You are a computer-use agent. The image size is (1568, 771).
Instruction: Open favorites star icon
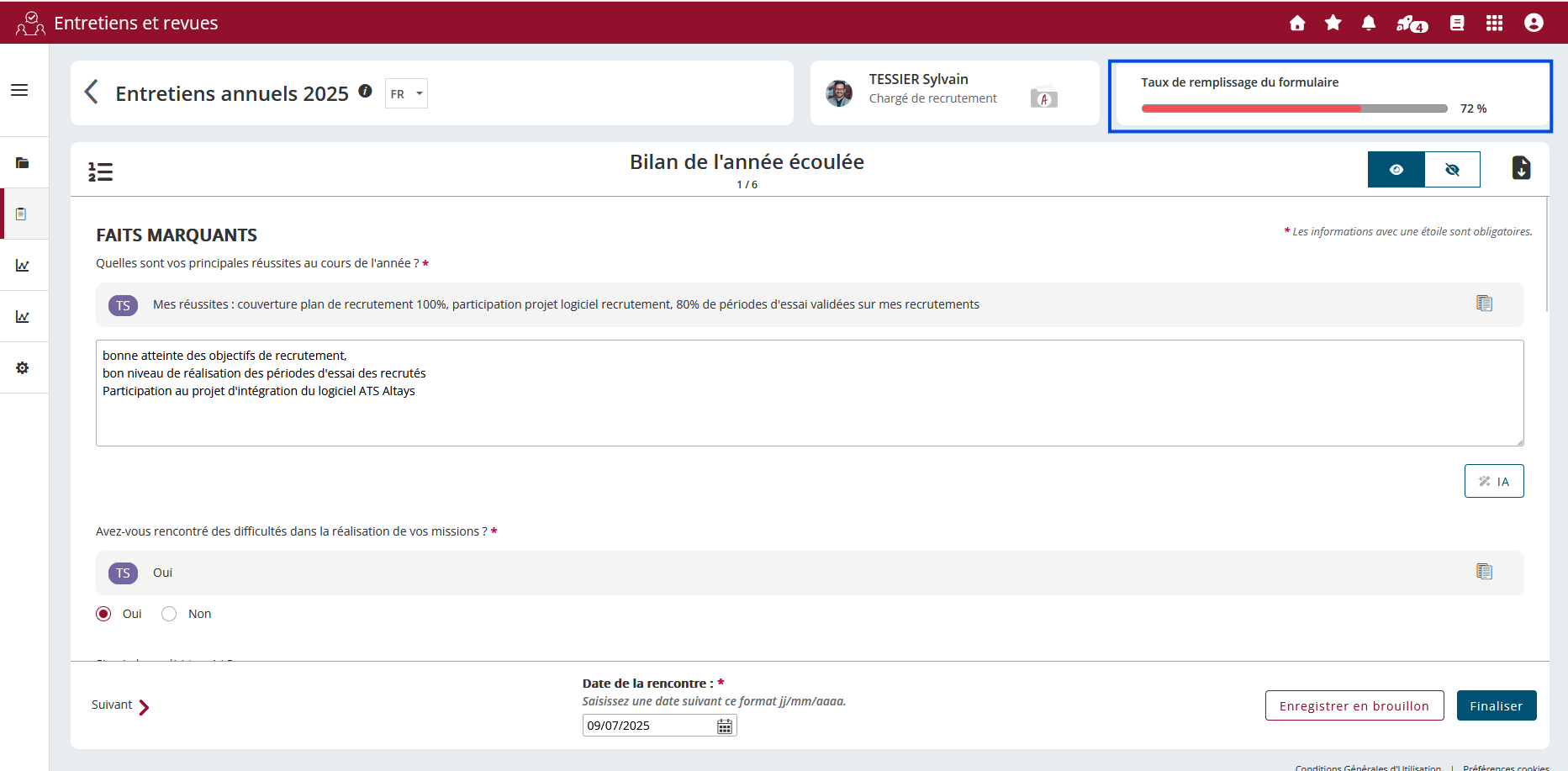[x=1333, y=23]
